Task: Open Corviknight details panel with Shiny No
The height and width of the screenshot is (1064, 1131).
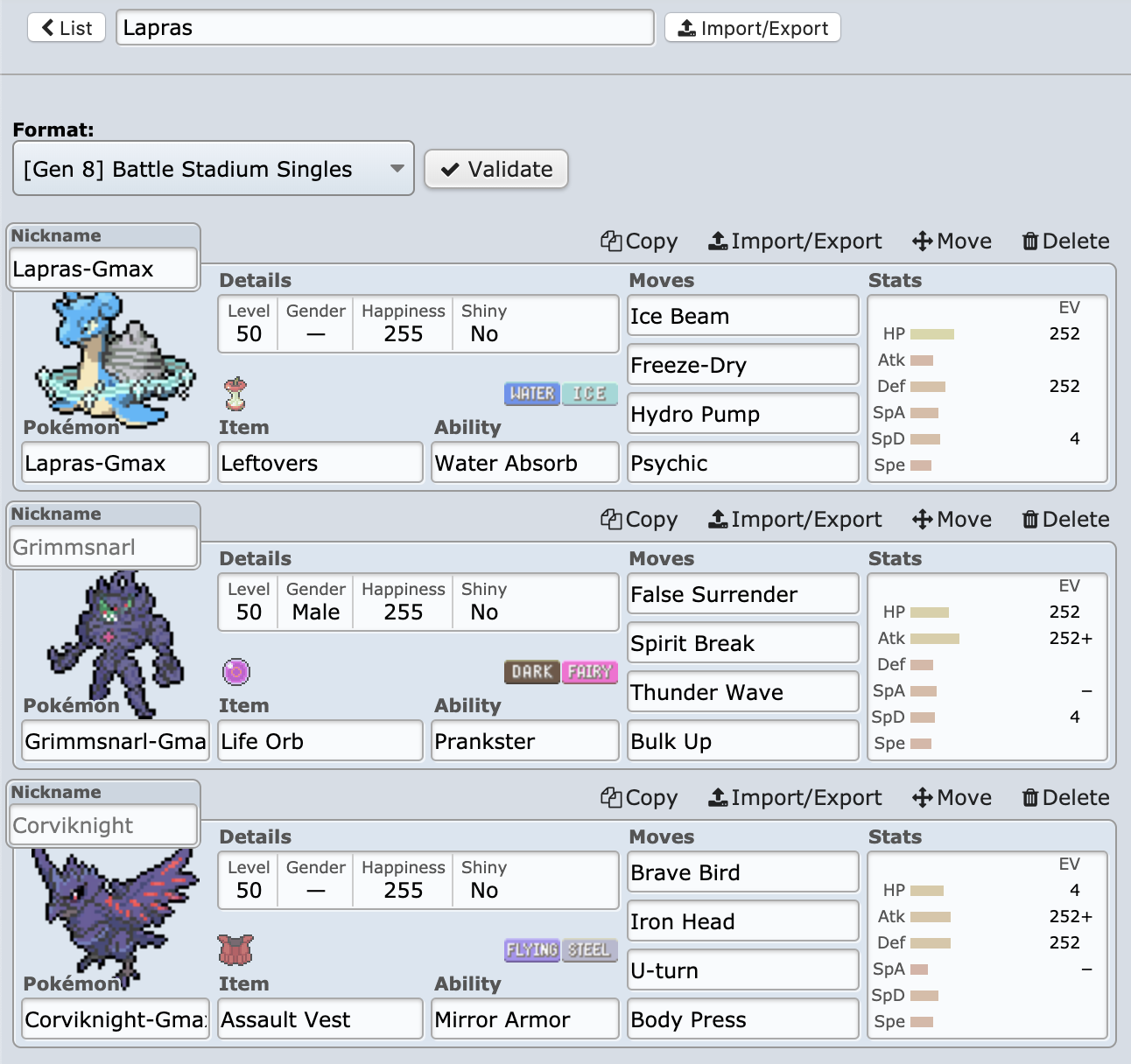Action: (x=418, y=880)
